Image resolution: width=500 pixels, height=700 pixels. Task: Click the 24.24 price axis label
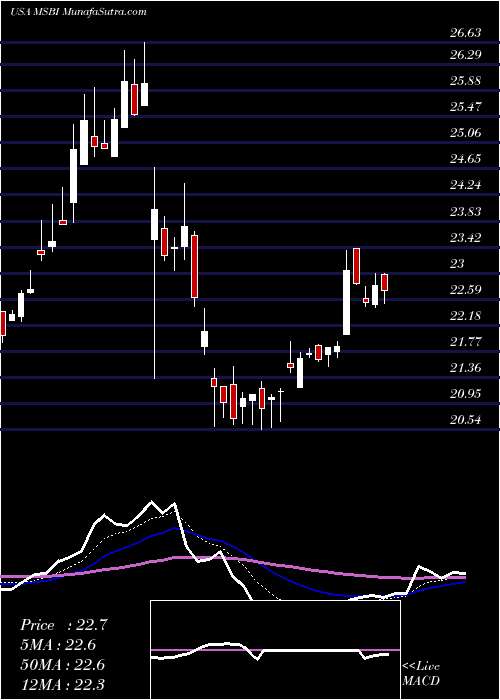(x=466, y=185)
